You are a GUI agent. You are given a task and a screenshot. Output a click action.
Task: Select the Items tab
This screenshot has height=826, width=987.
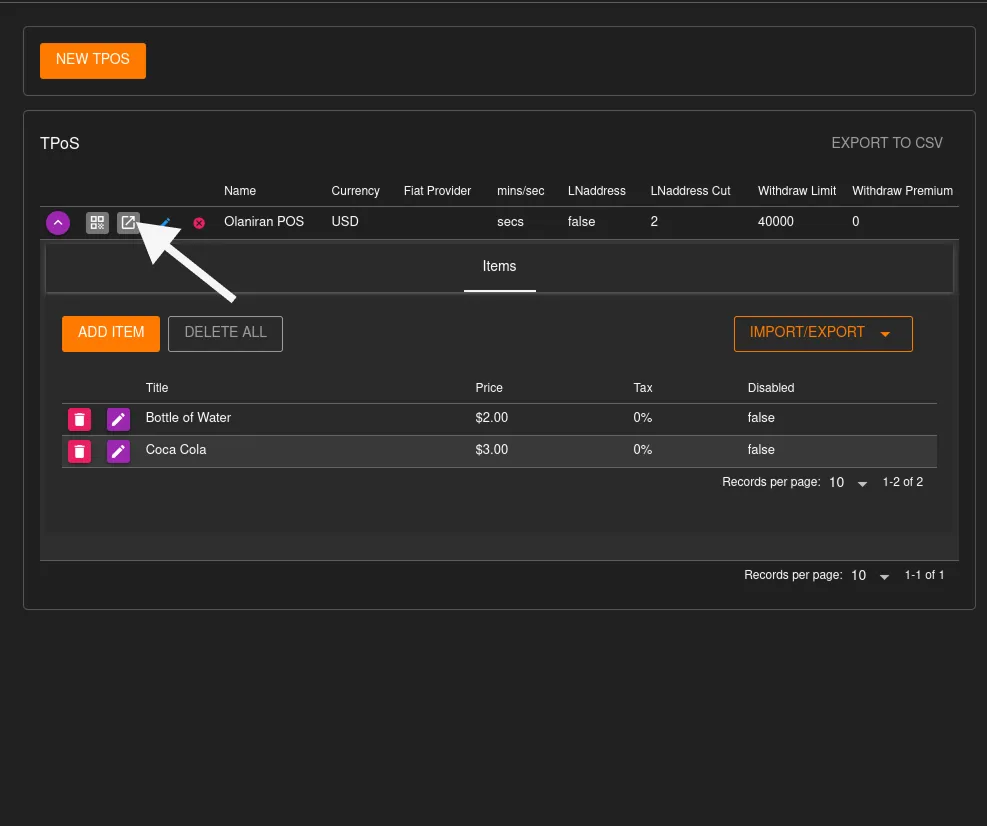point(499,266)
